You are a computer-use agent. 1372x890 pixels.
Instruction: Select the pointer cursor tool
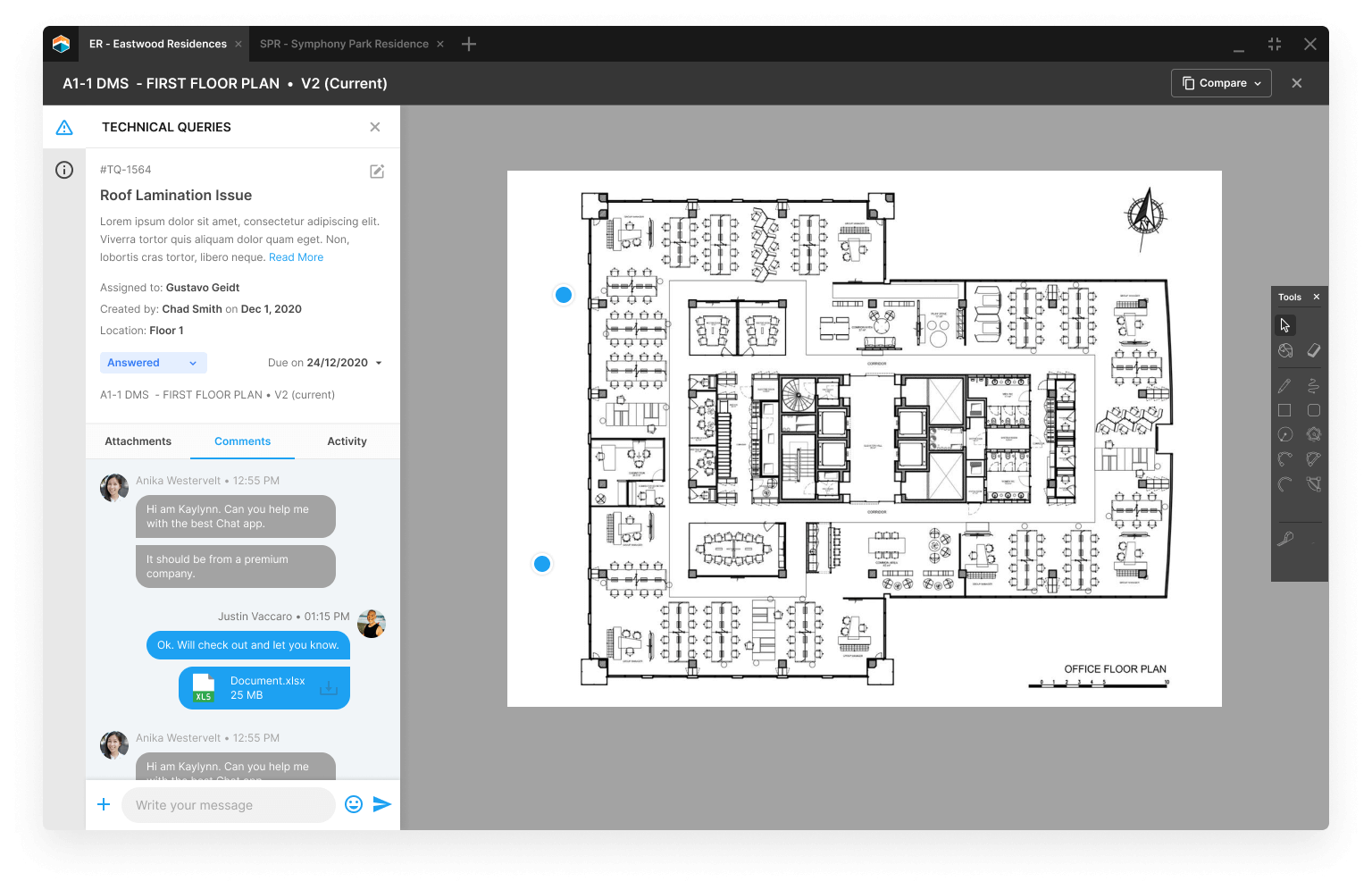pos(1284,325)
